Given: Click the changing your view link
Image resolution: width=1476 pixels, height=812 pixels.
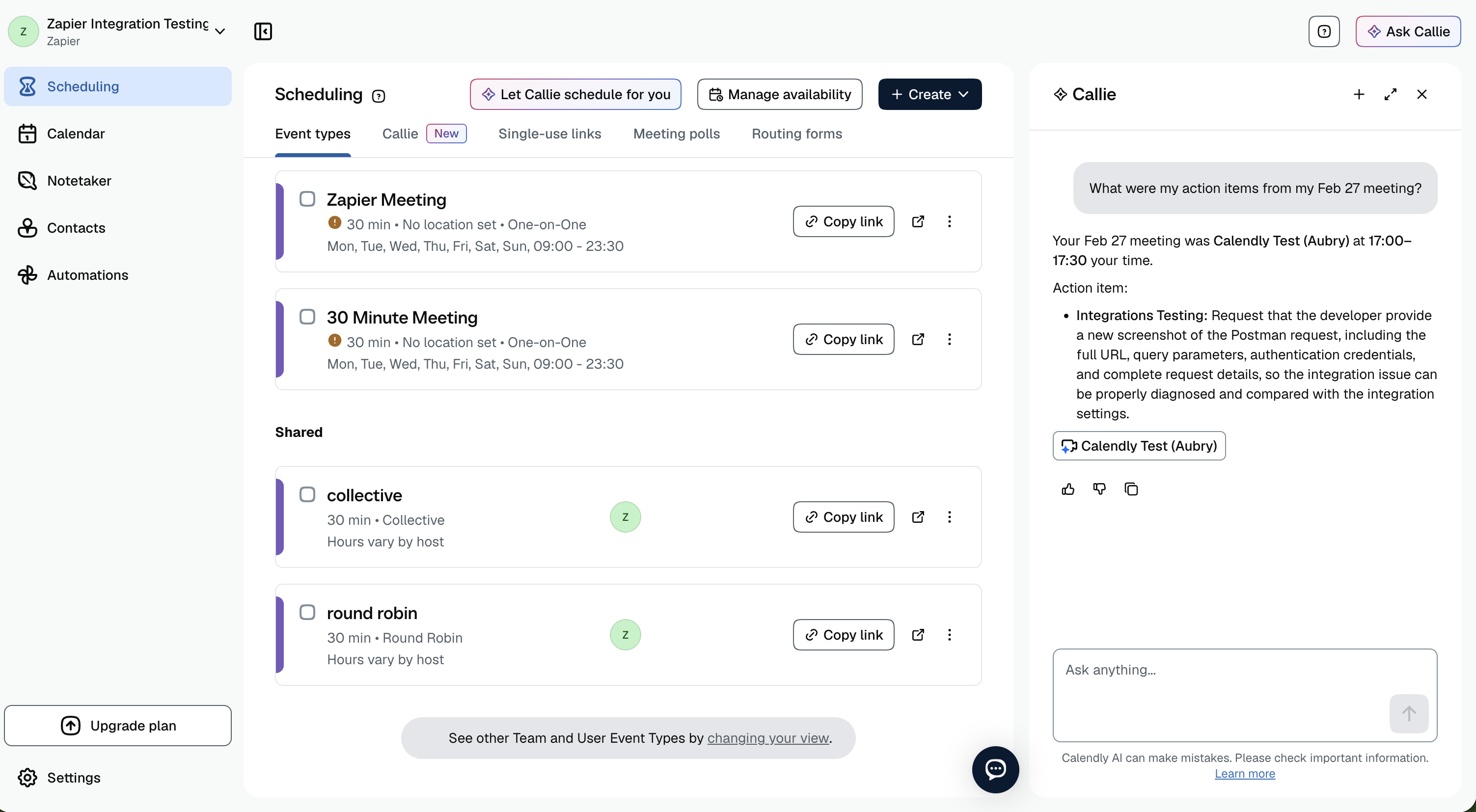Looking at the screenshot, I should (768, 738).
